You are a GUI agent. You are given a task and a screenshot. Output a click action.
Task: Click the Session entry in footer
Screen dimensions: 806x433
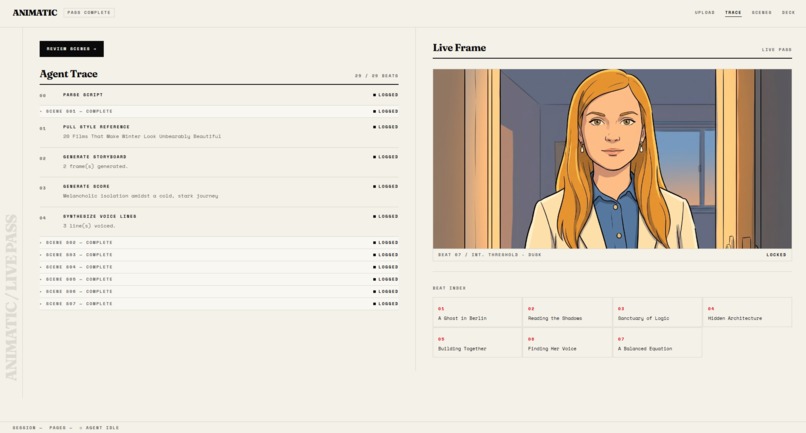pyautogui.click(x=27, y=427)
